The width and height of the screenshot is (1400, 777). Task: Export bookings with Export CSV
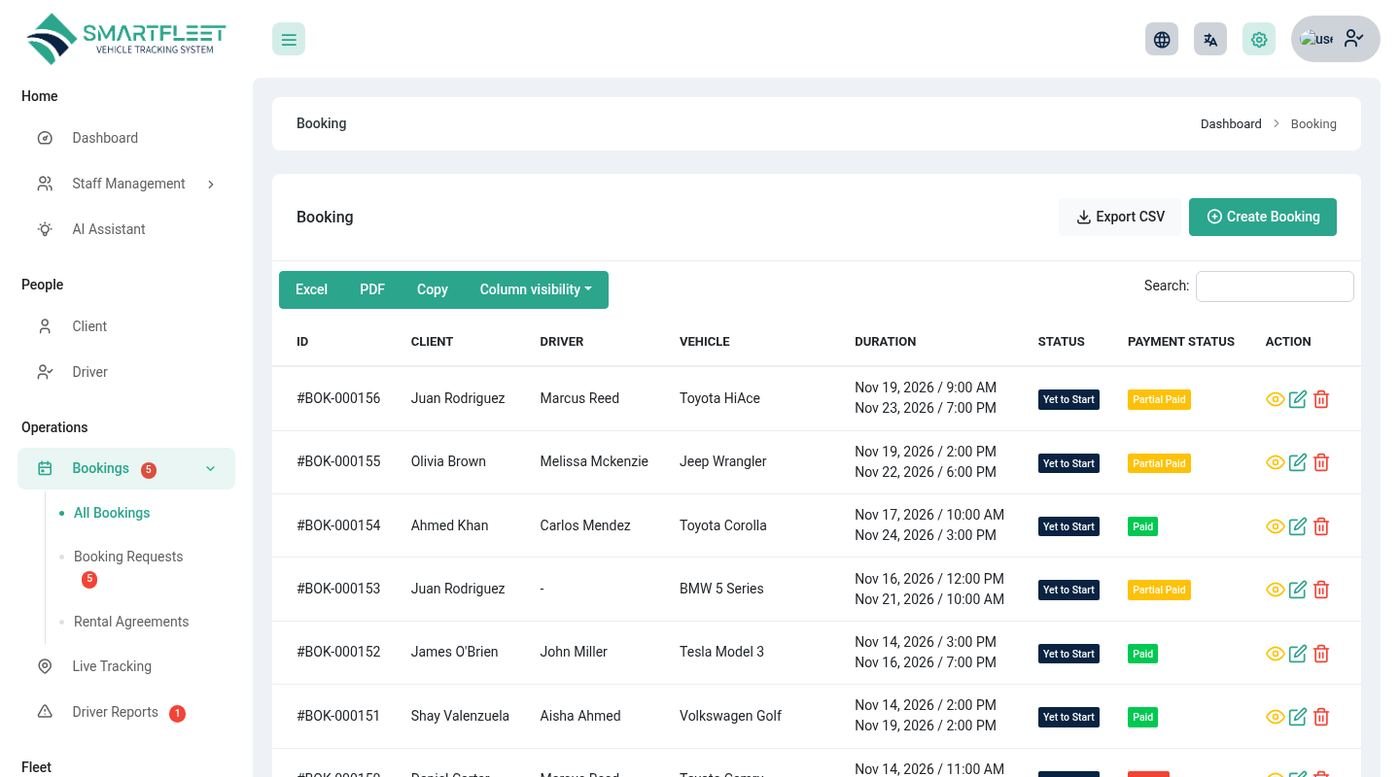click(1120, 217)
